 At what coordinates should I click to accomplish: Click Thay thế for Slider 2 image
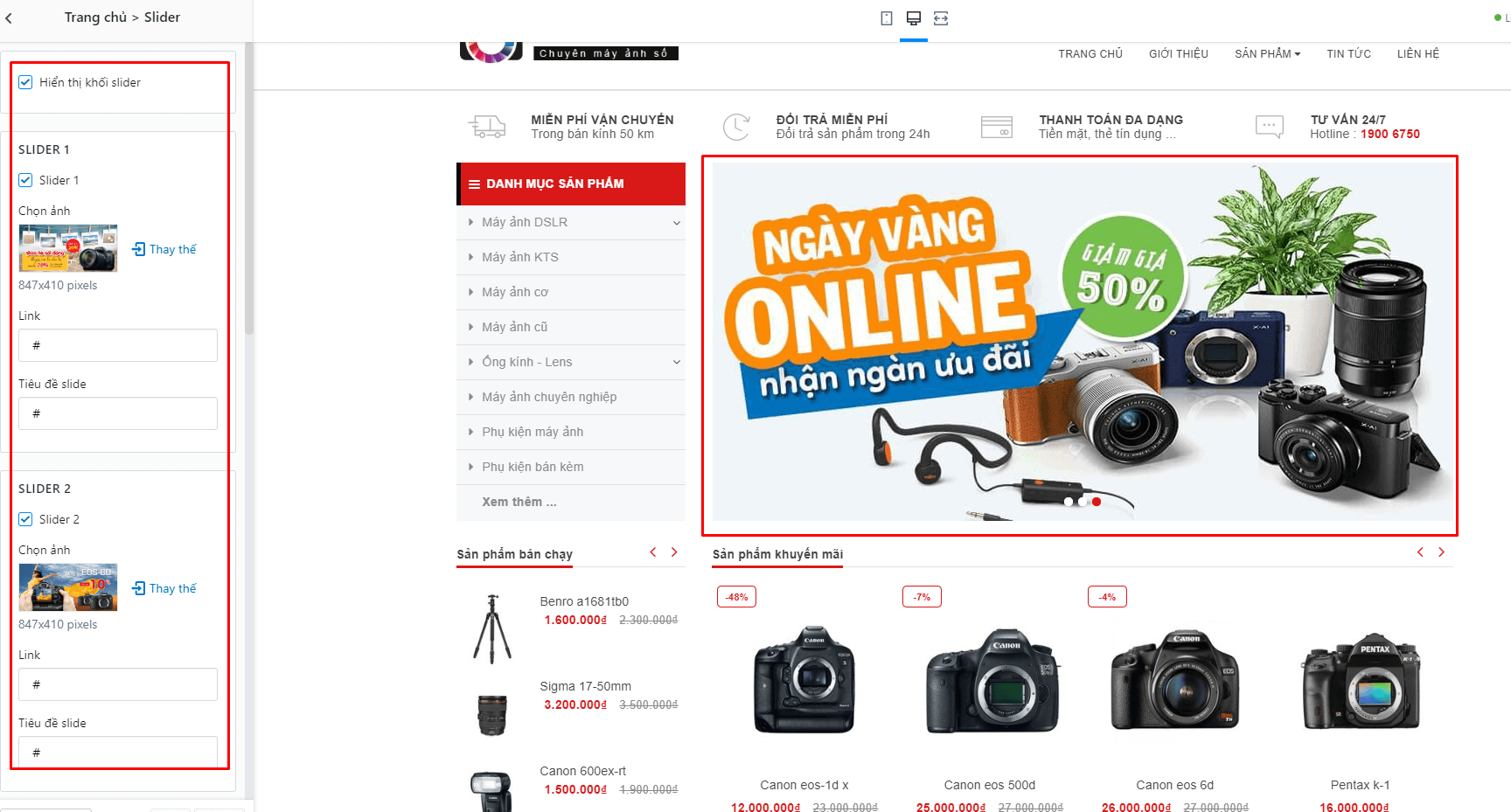point(164,588)
